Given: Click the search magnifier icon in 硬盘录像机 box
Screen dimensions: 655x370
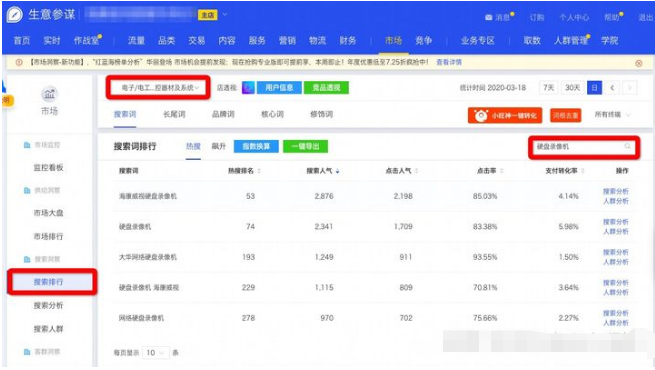Looking at the screenshot, I should [627, 146].
